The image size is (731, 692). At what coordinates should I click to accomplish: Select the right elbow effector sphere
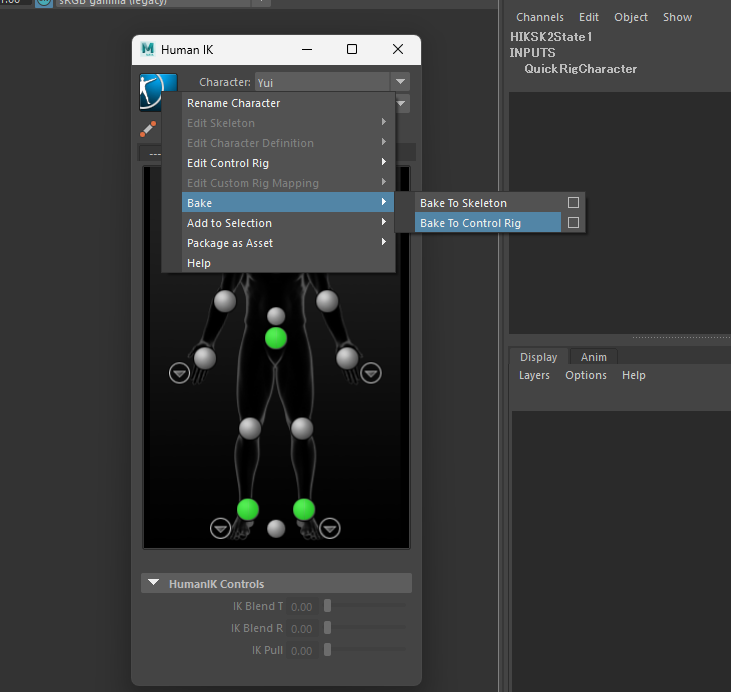click(x=225, y=301)
